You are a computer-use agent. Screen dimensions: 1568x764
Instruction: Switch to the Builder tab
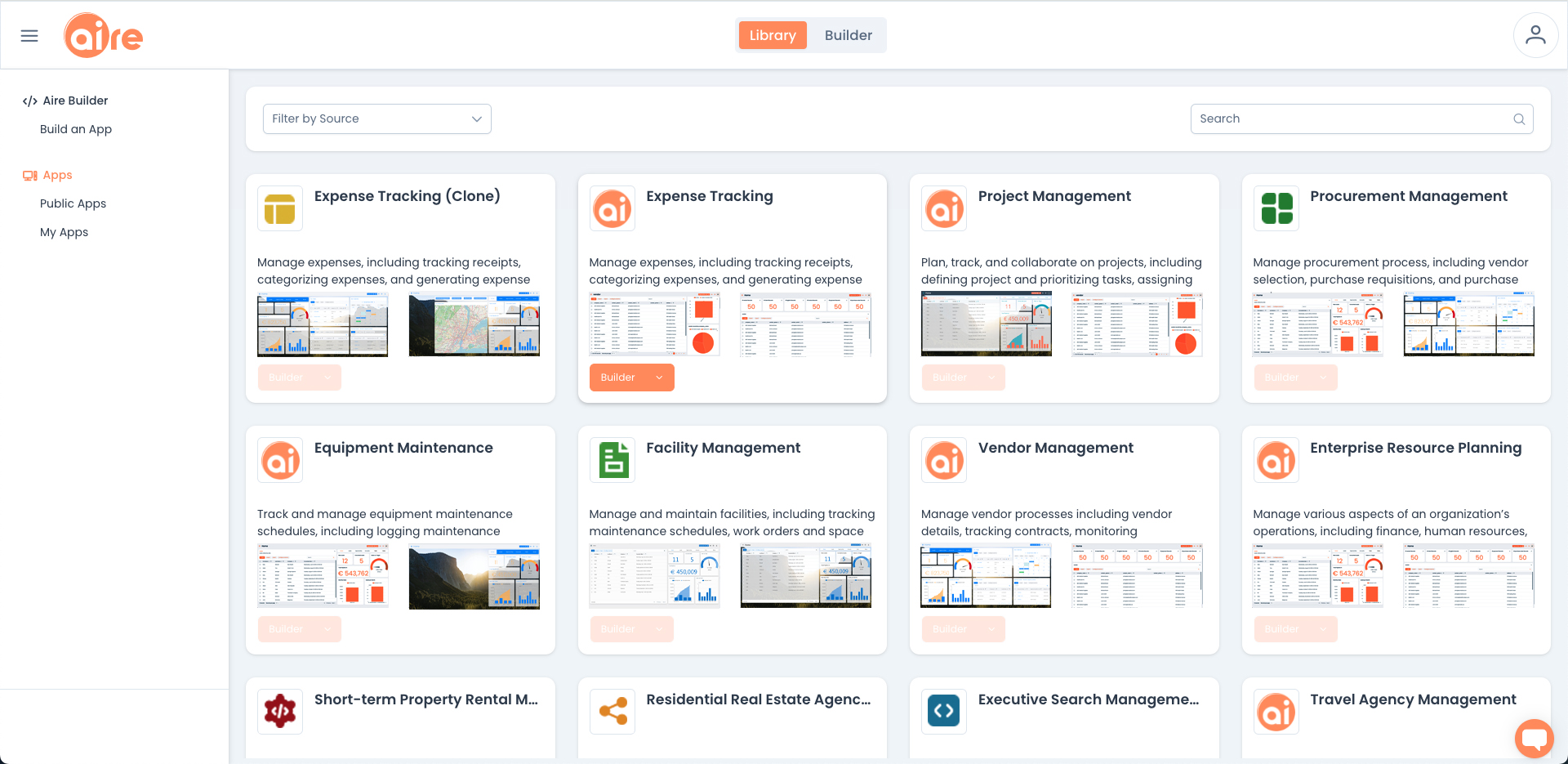(x=848, y=35)
